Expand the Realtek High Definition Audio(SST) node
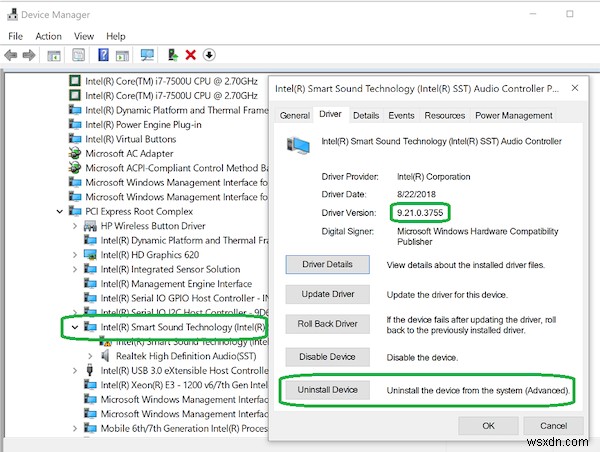 point(90,356)
